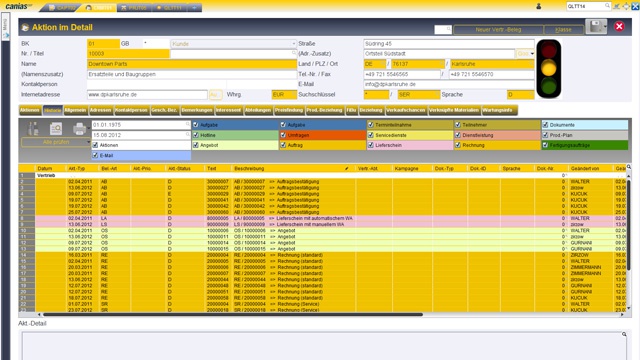
Task: Click the horizontal scrollbar of history table
Action: (x=233, y=314)
